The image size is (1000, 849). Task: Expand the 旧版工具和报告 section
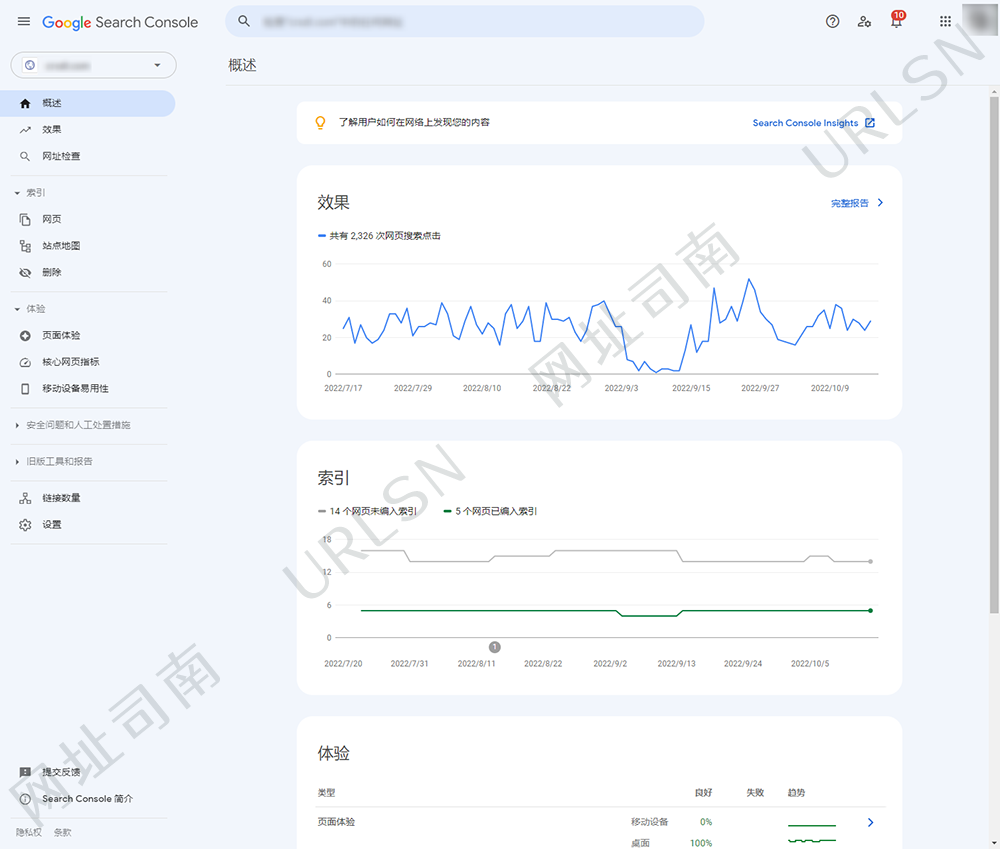click(59, 462)
